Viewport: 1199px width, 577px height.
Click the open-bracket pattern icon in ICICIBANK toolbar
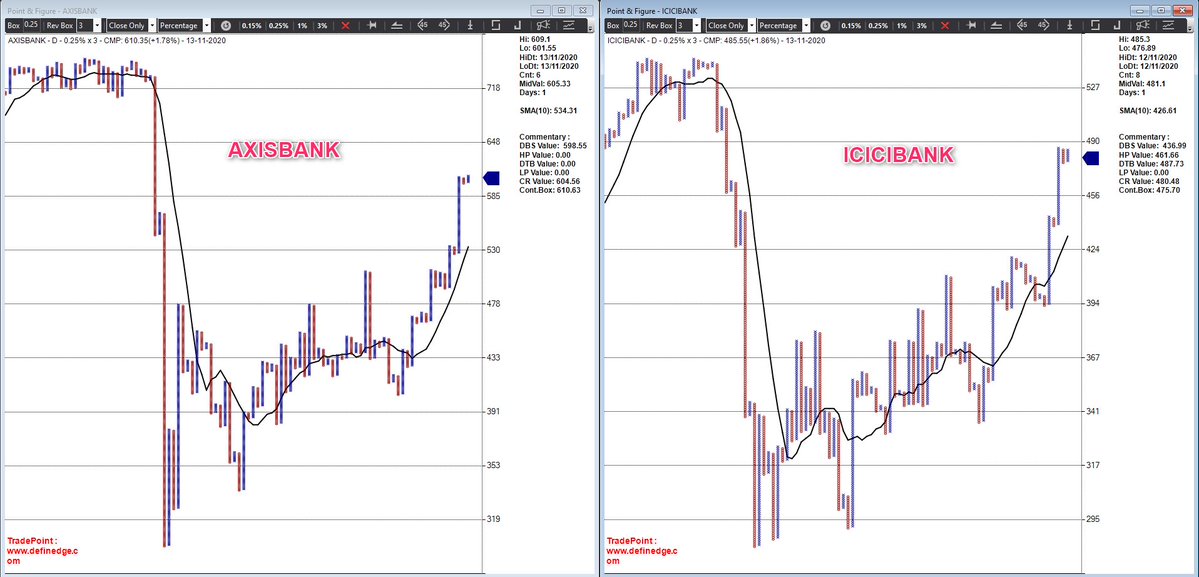click(1095, 25)
